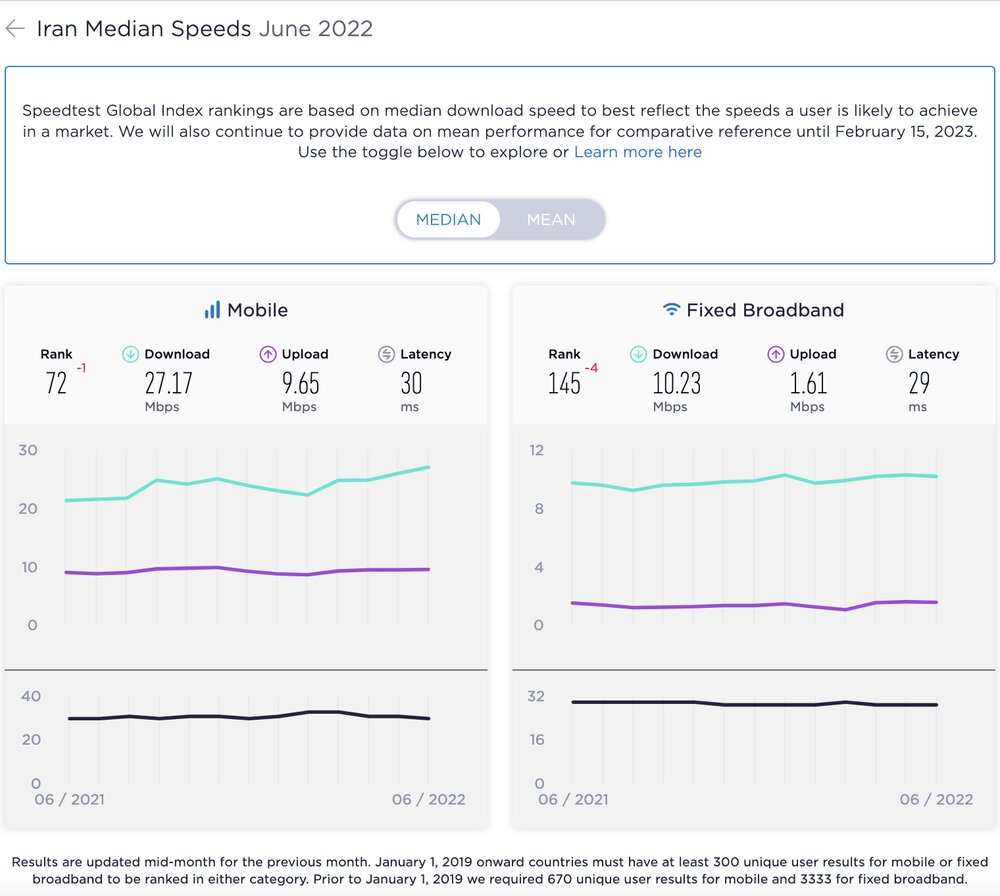Click the Mobile download speed 27.17
1000x896 pixels.
coord(169,383)
